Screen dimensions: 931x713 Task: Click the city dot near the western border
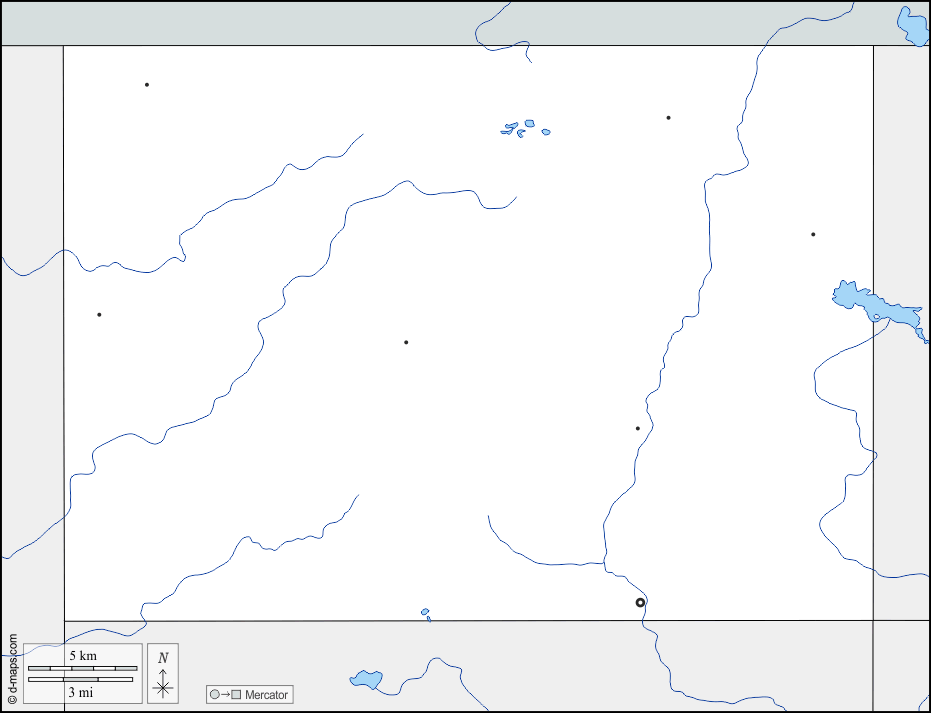(x=99, y=314)
